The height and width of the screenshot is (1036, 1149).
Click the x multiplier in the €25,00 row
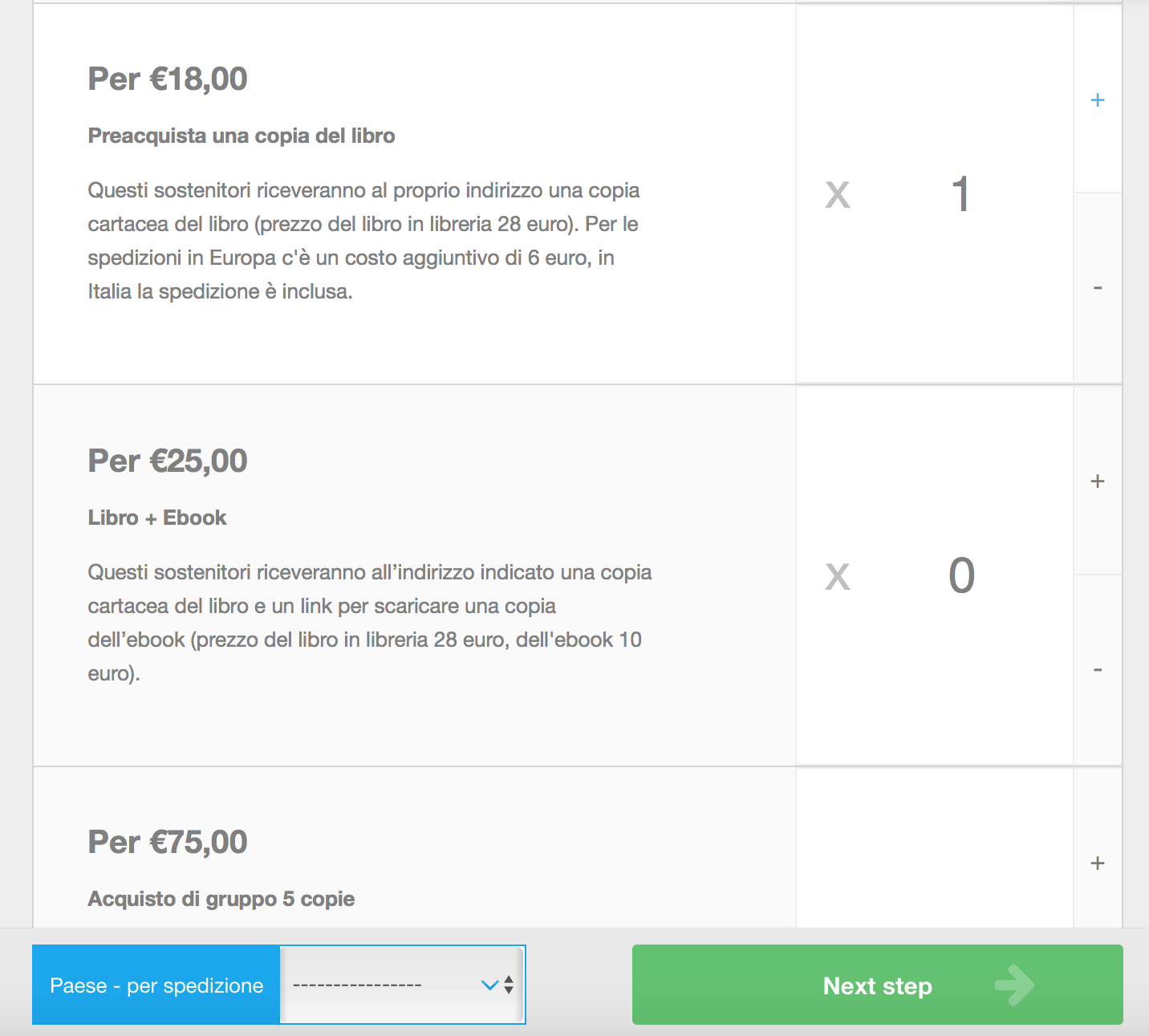tap(837, 576)
